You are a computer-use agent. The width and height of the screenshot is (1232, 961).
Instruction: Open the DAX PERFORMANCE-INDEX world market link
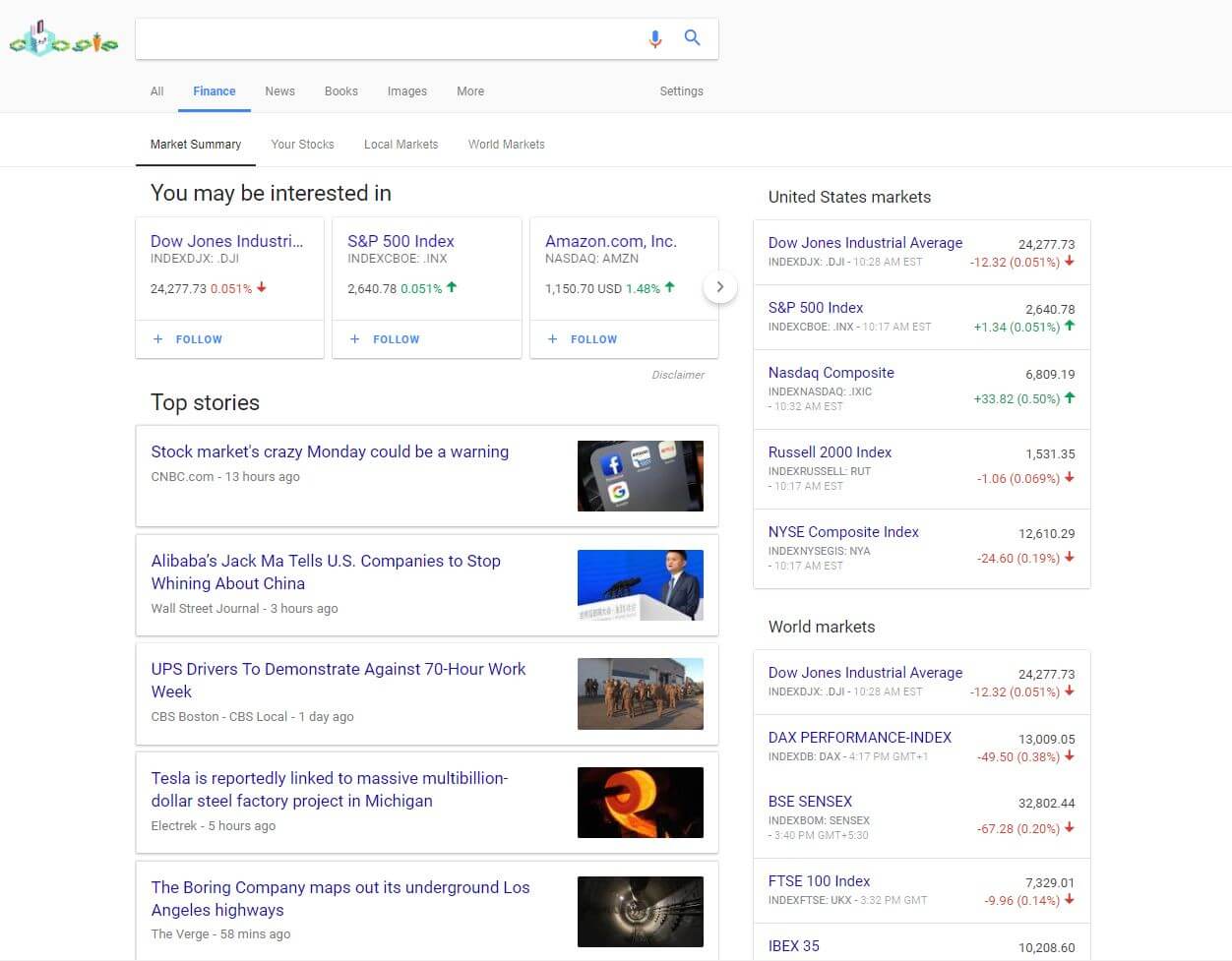click(x=859, y=738)
